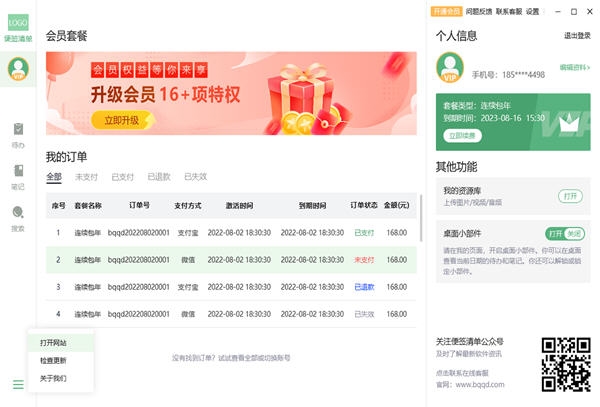Open the 已失效 orders tab

coord(195,177)
